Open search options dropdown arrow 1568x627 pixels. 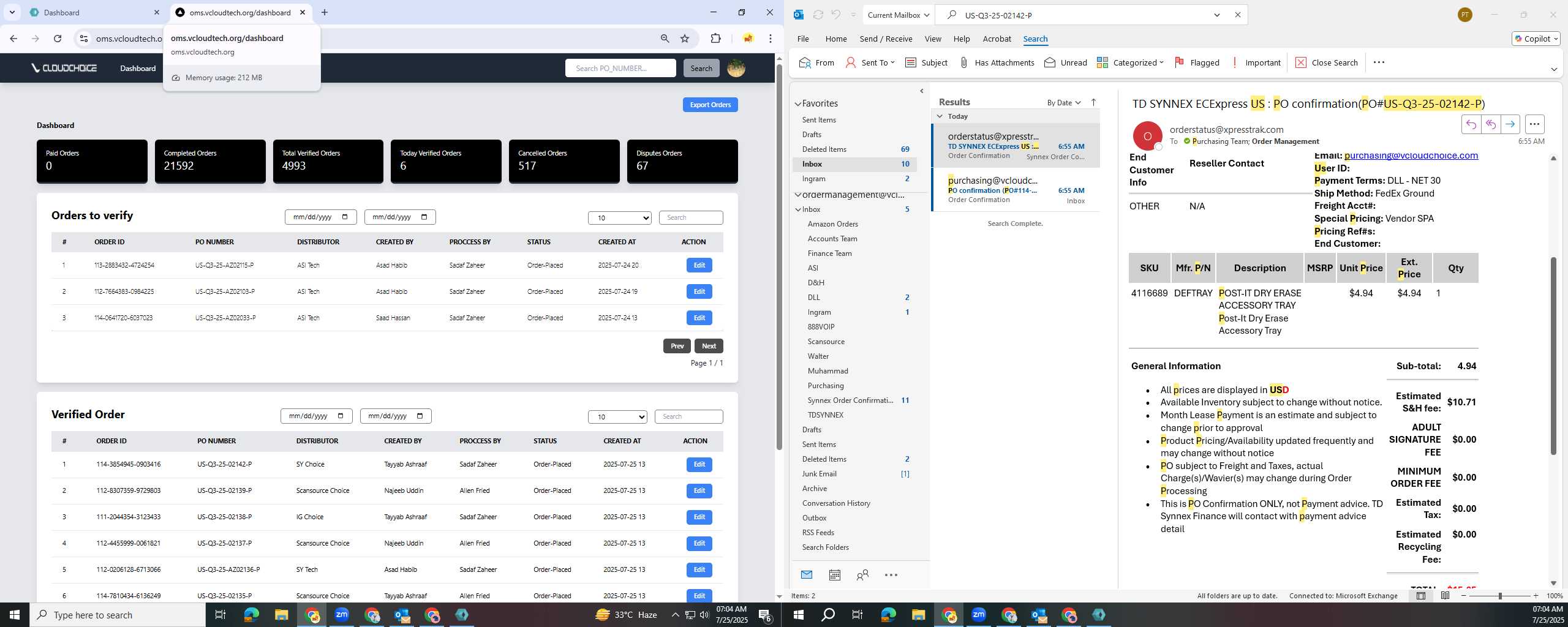(1217, 15)
